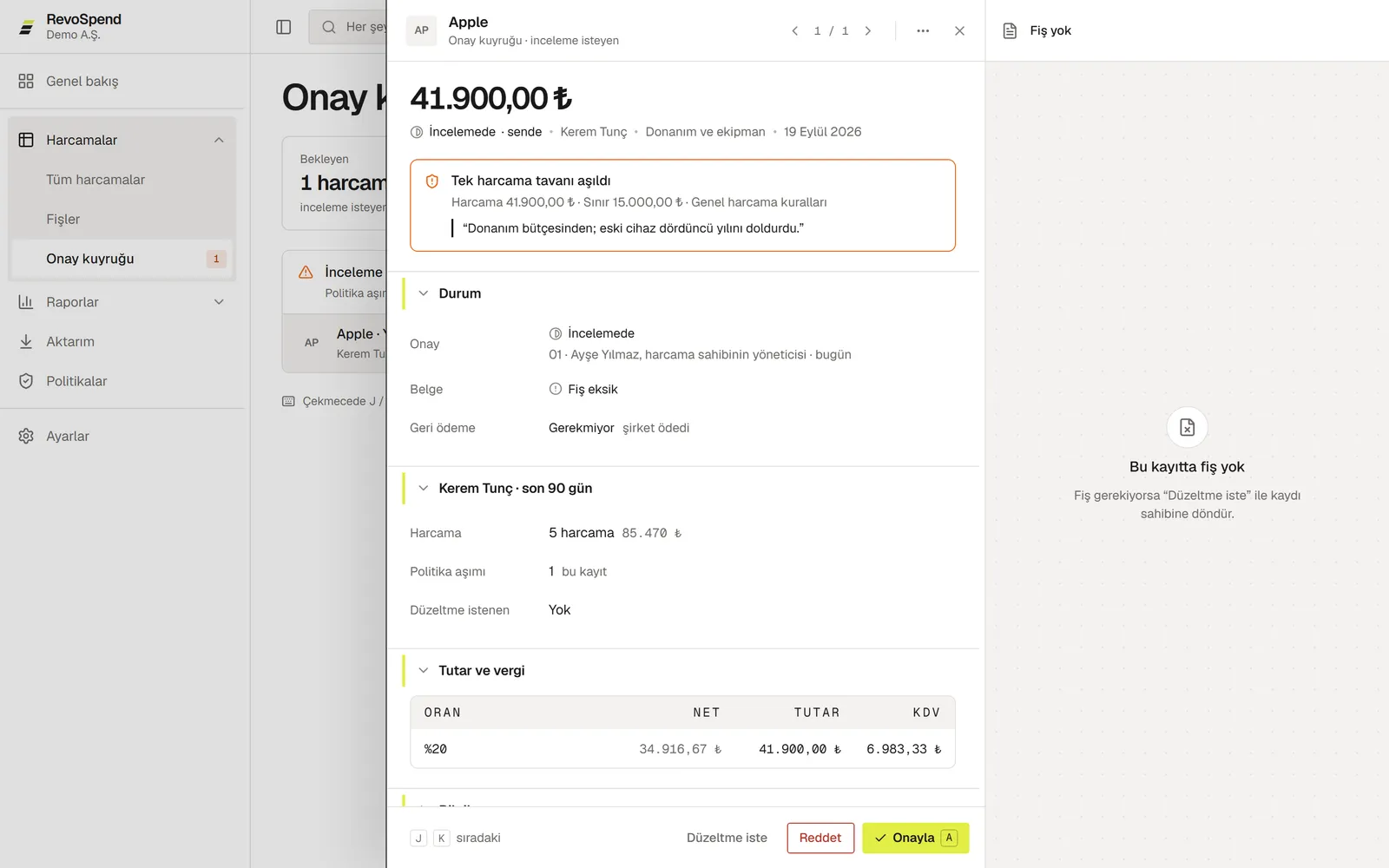1389x868 pixels.
Task: Click the 6.983,33 ₺ KDV value
Action: coord(904,749)
